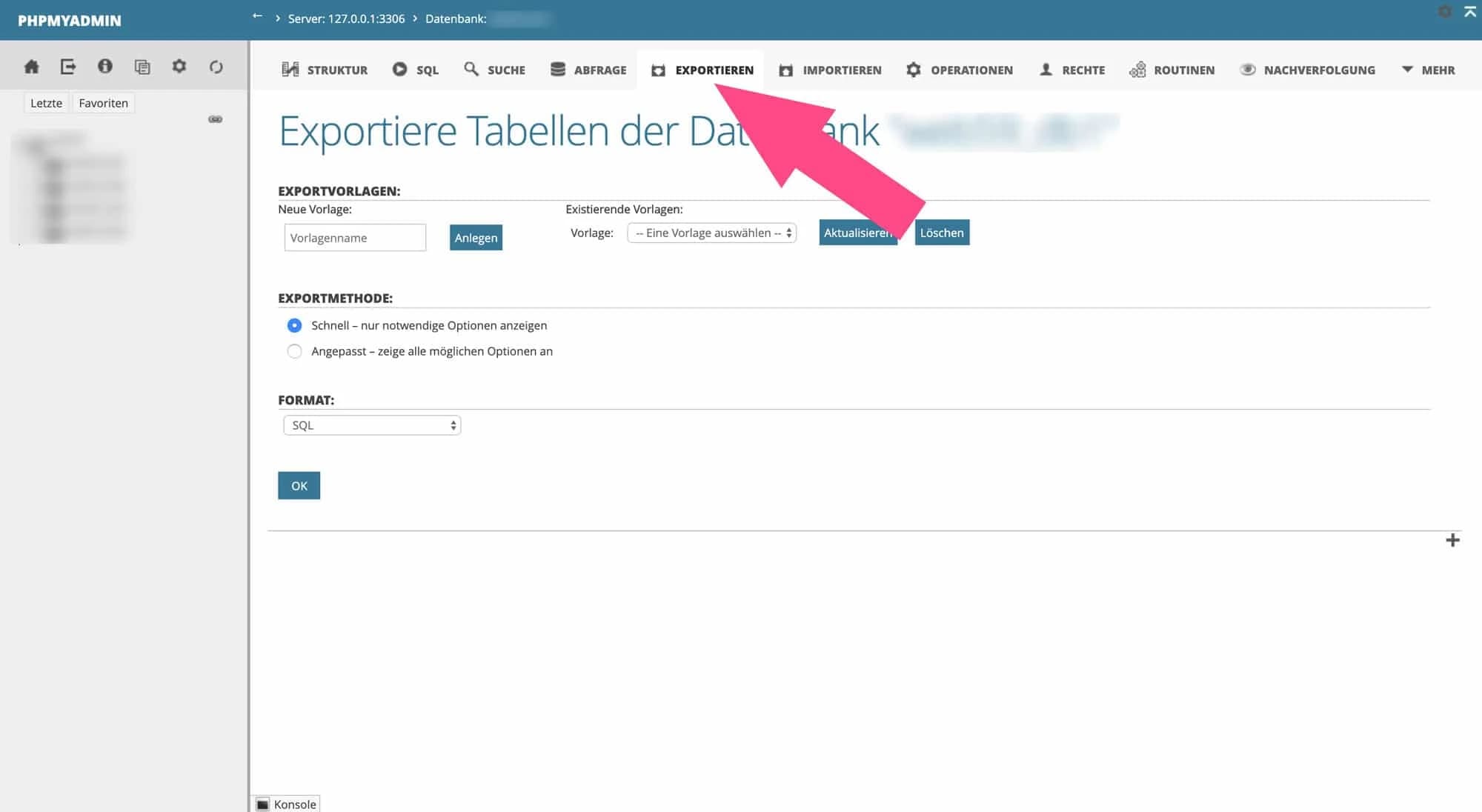Click the phpMyAdmin Home icon in the sidebar

click(x=31, y=66)
